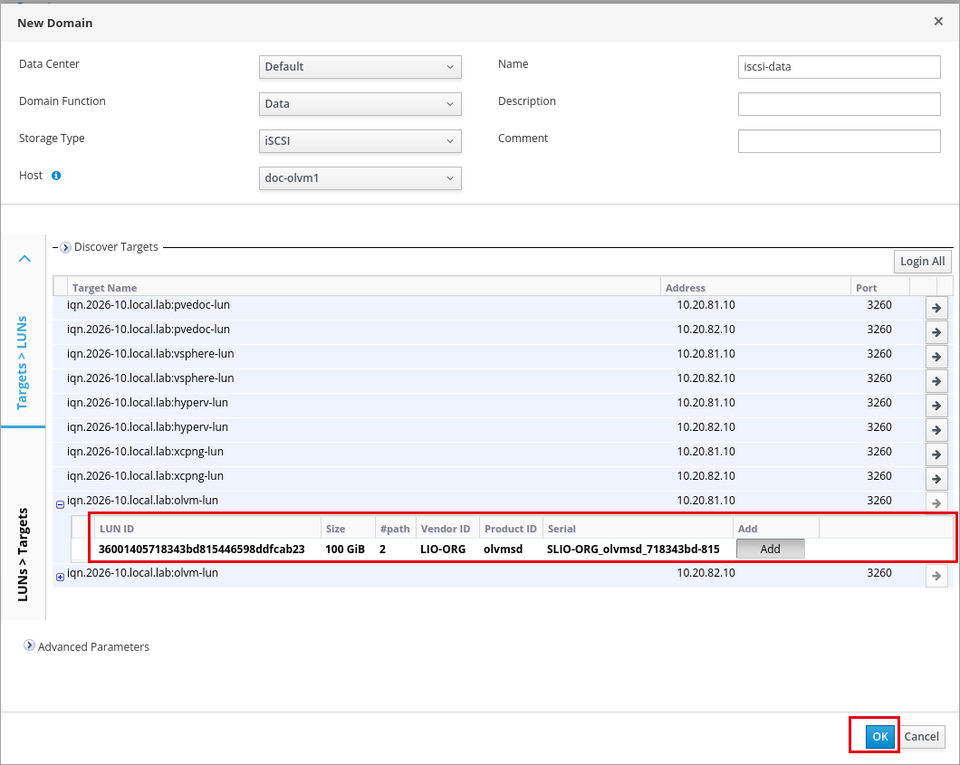This screenshot has height=765, width=960.
Task: Click the LUN ID column header
Action: pos(208,529)
